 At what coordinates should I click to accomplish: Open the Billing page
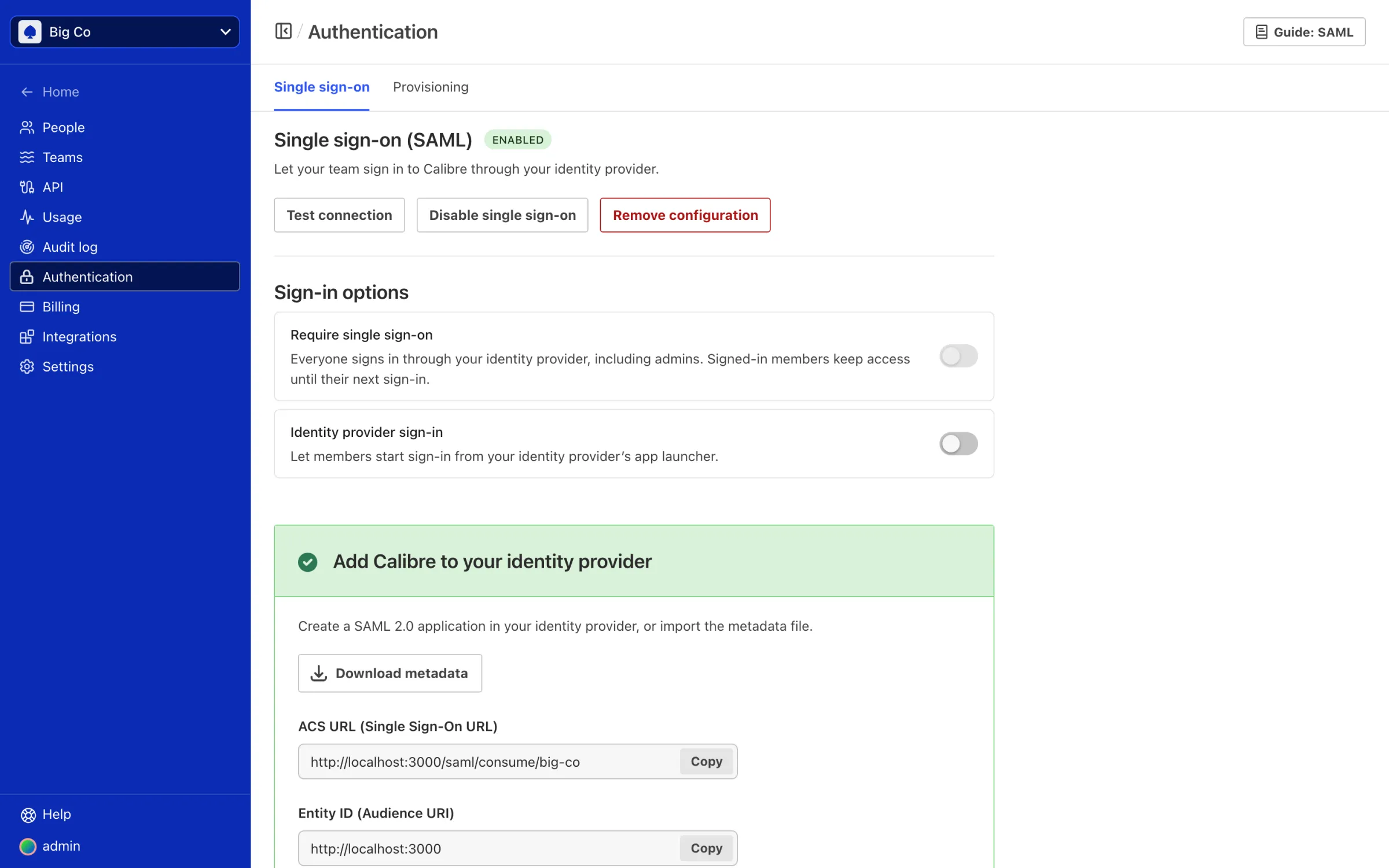coord(125,307)
